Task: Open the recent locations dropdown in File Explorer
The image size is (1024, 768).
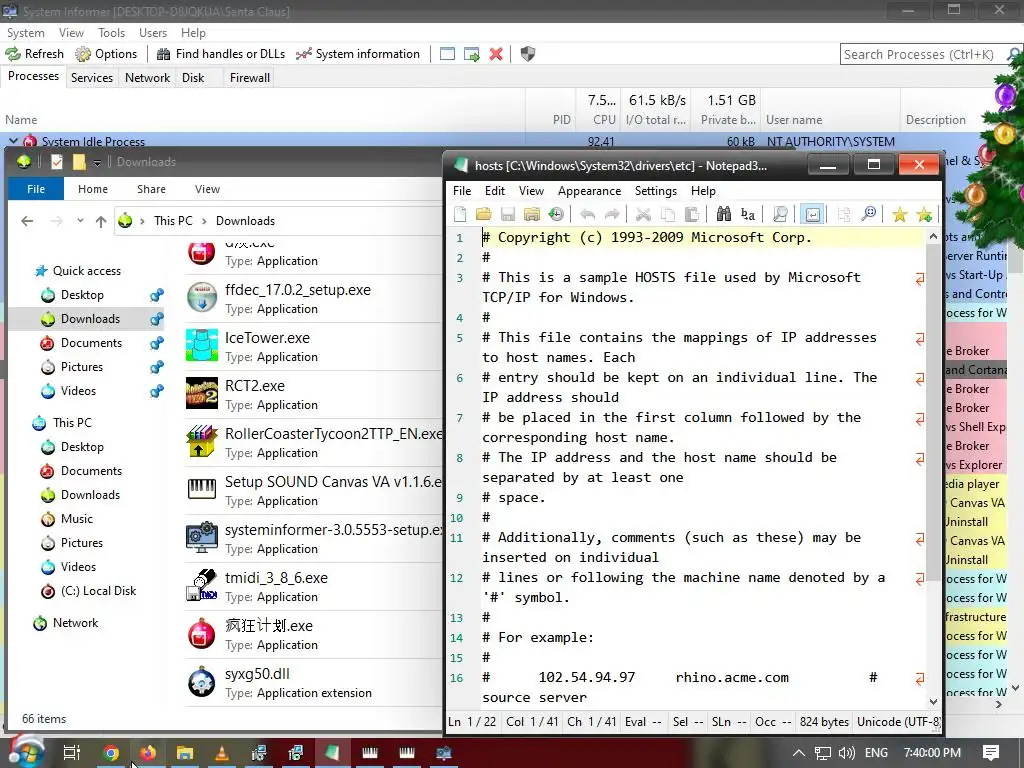Action: click(80, 221)
